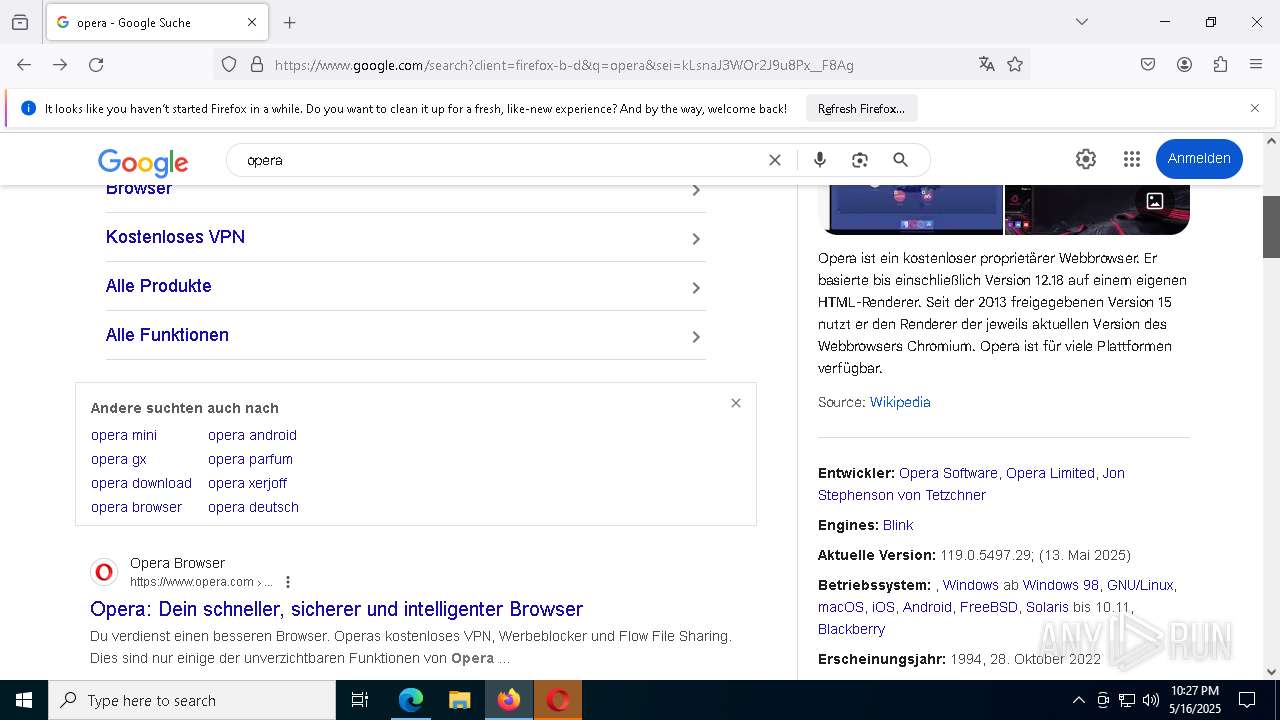Screen dimensions: 1280x720
Task: Open Windows Start menu
Action: (24, 700)
